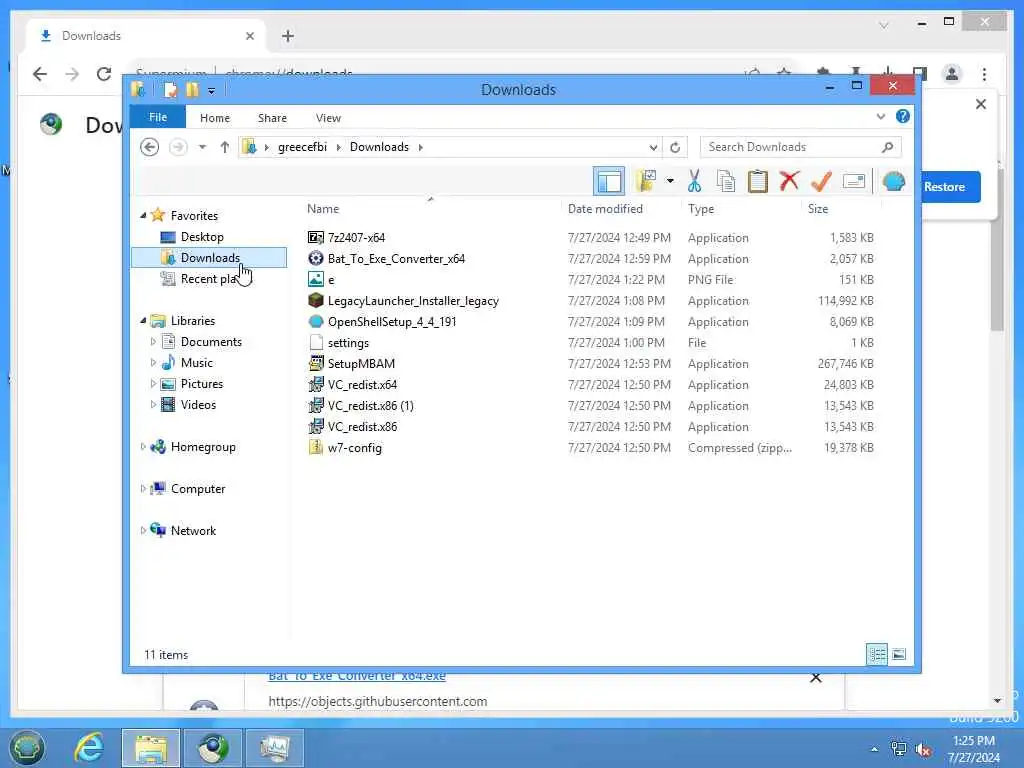1024x768 pixels.
Task: Click the Copy icon in Explorer toolbar
Action: pos(726,181)
